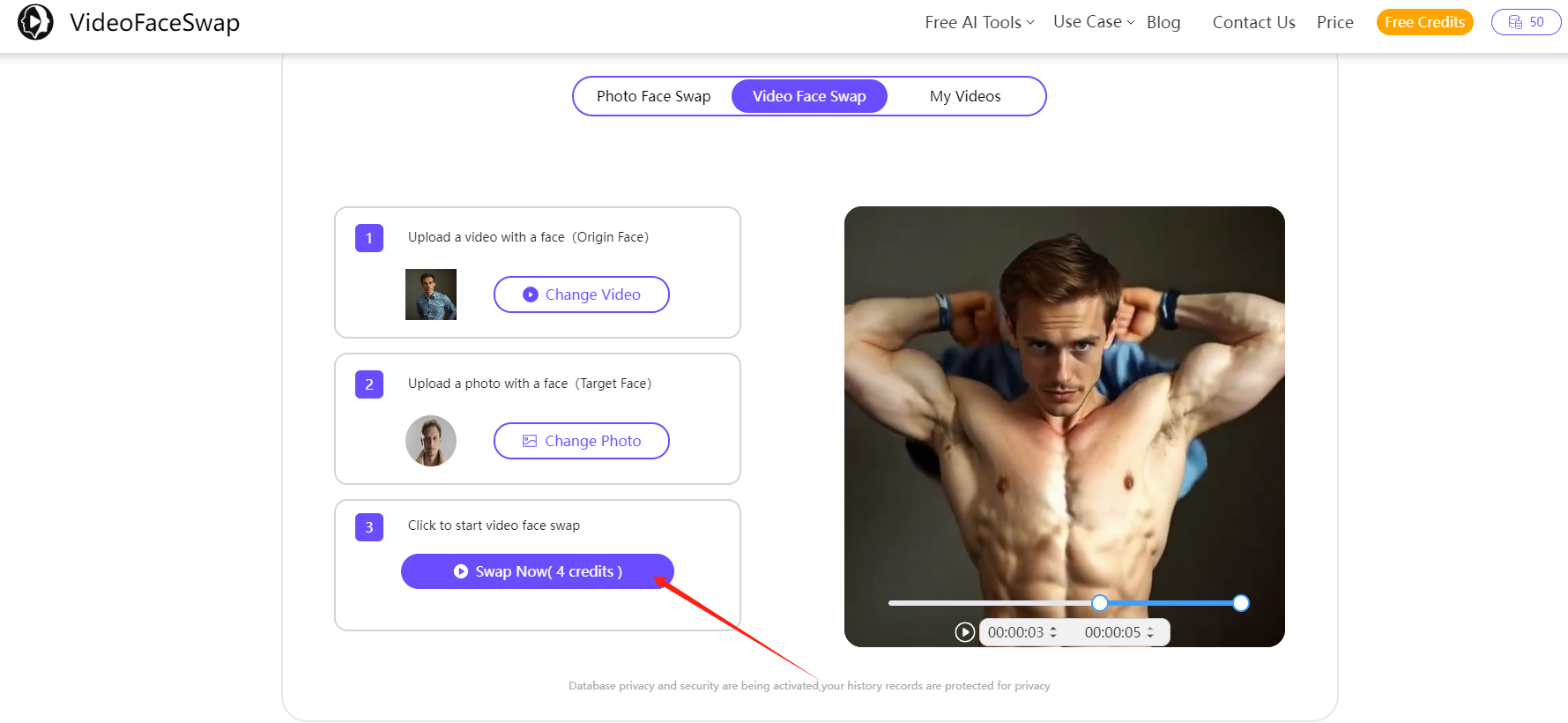Click the play icon in Swap Now
This screenshot has height=723, width=1568.
point(461,571)
